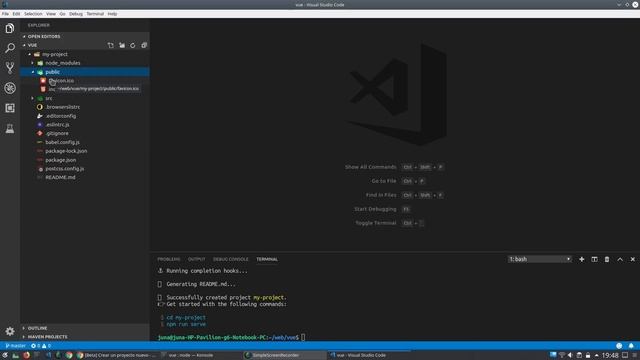Image resolution: width=640 pixels, height=360 pixels.
Task: Expand the node_modules folder
Action: click(33, 63)
